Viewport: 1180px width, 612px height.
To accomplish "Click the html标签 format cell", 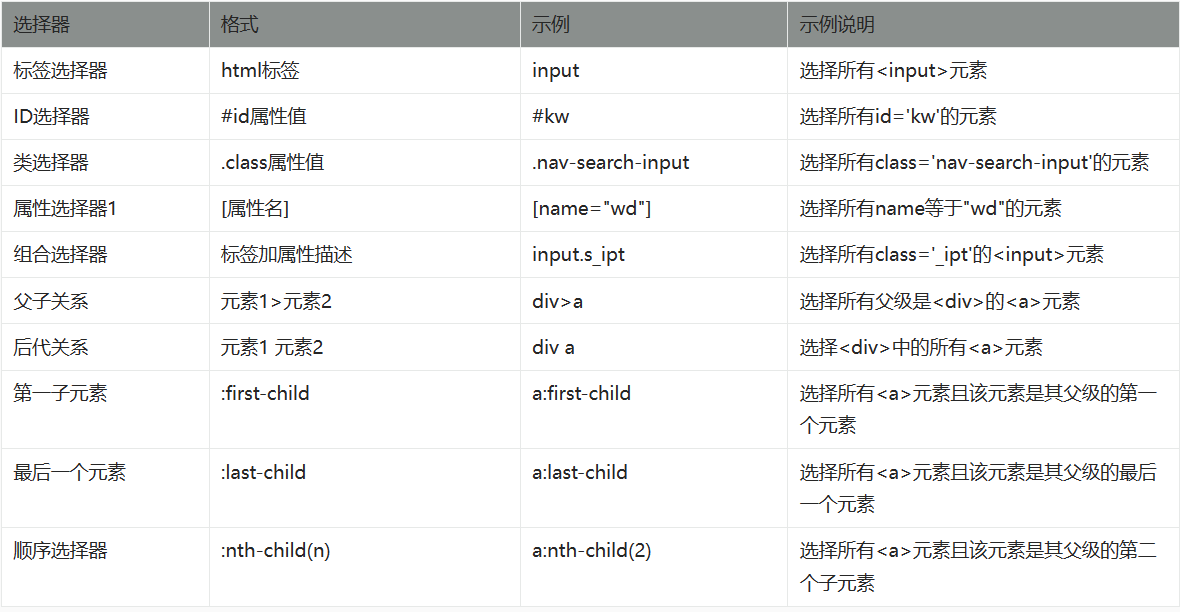I will pyautogui.click(x=260, y=71).
